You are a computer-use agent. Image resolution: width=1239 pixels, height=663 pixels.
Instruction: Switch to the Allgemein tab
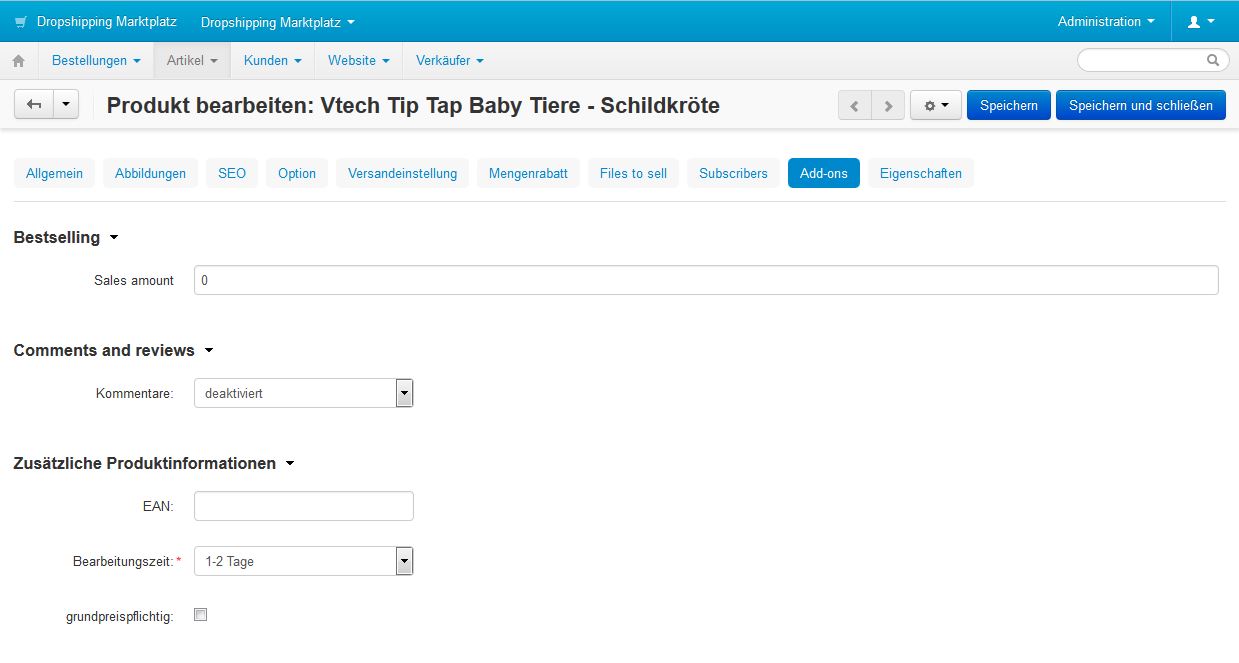[x=54, y=173]
